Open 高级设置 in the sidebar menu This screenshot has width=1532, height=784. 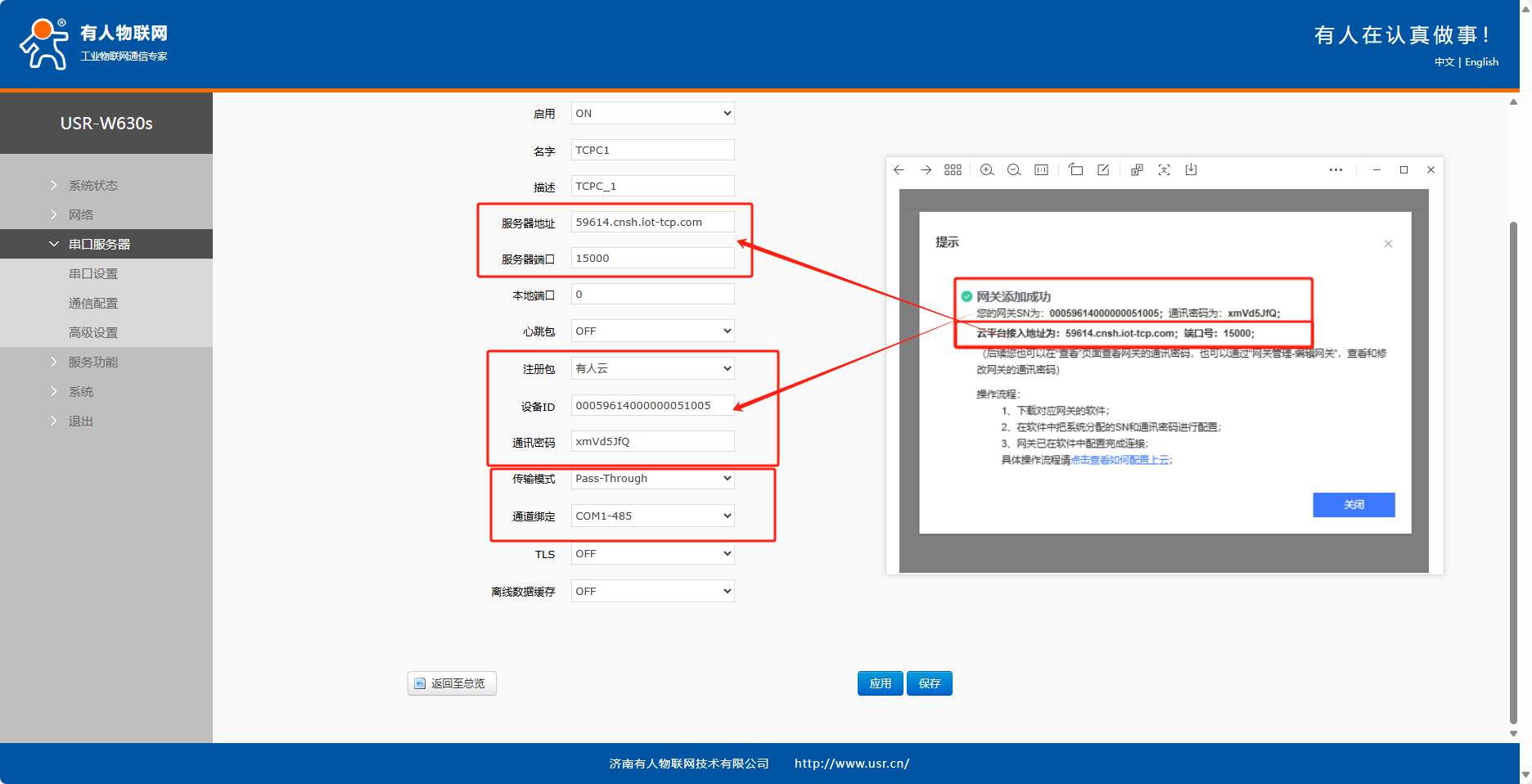[x=93, y=333]
